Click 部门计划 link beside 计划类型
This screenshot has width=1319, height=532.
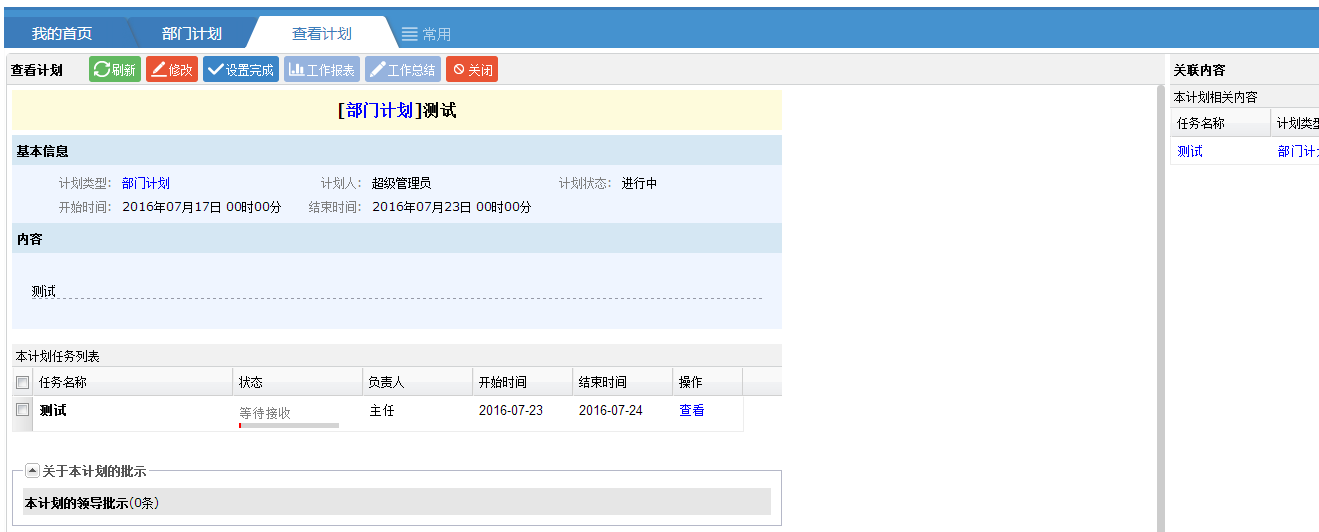[146, 183]
